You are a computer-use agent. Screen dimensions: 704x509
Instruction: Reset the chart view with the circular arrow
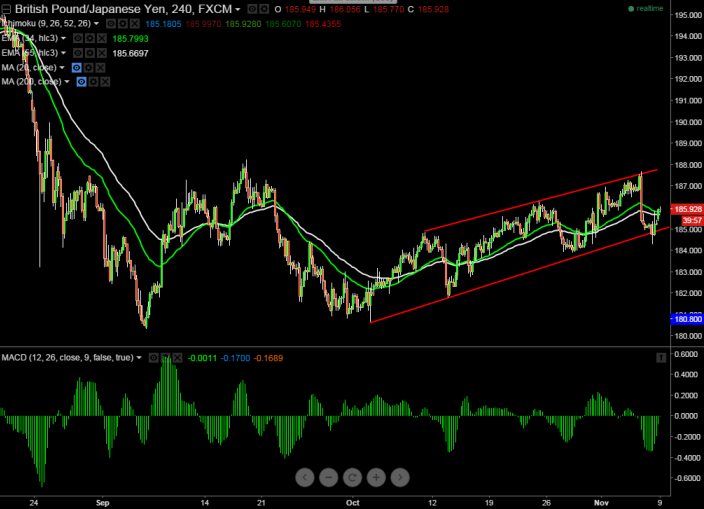click(x=352, y=478)
